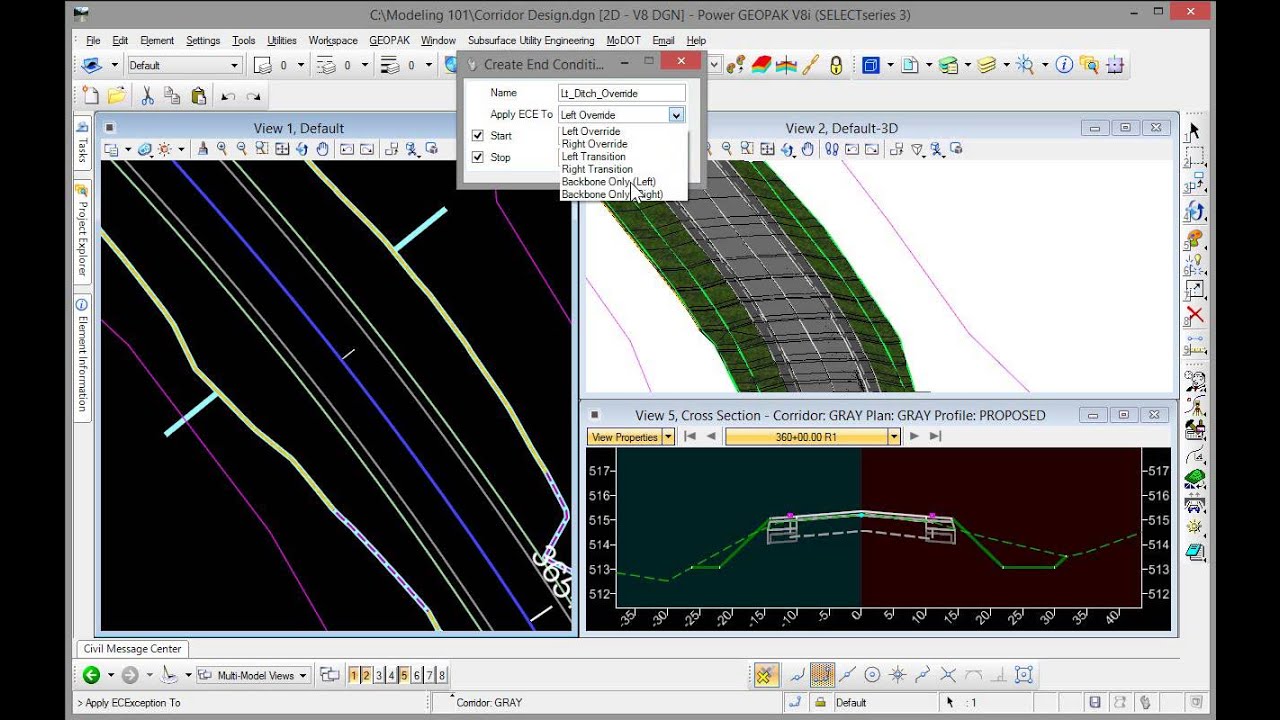Toggle view 4 button

pyautogui.click(x=391, y=675)
